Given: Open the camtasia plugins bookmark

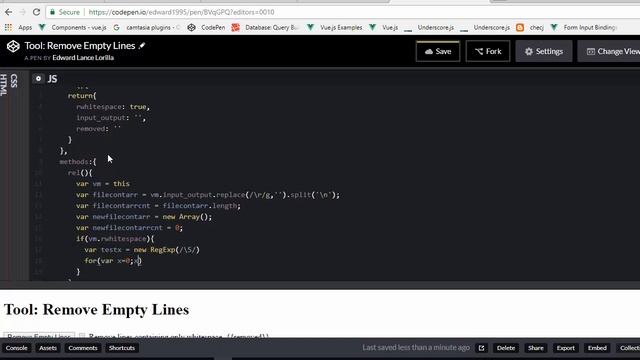Looking at the screenshot, I should (x=147, y=27).
